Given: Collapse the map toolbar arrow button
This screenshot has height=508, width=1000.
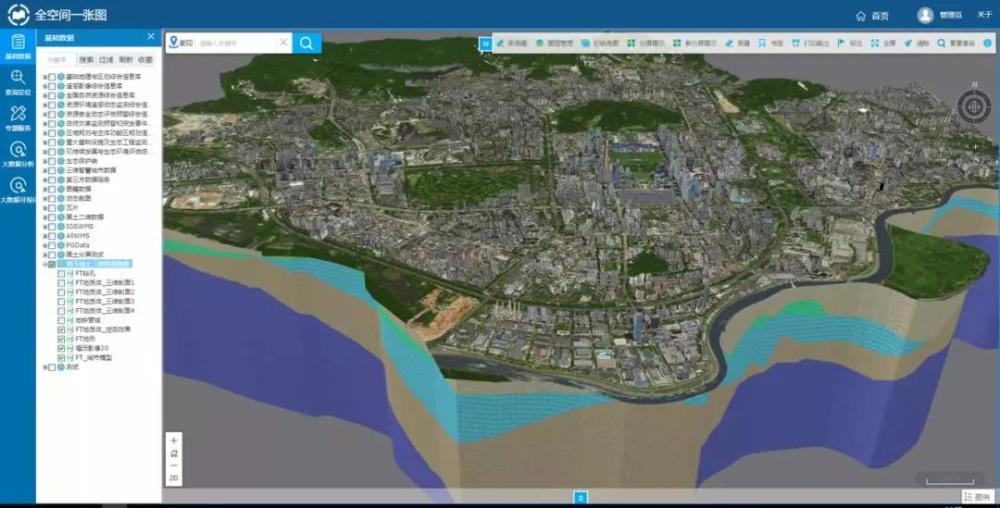Looking at the screenshot, I should point(485,43).
